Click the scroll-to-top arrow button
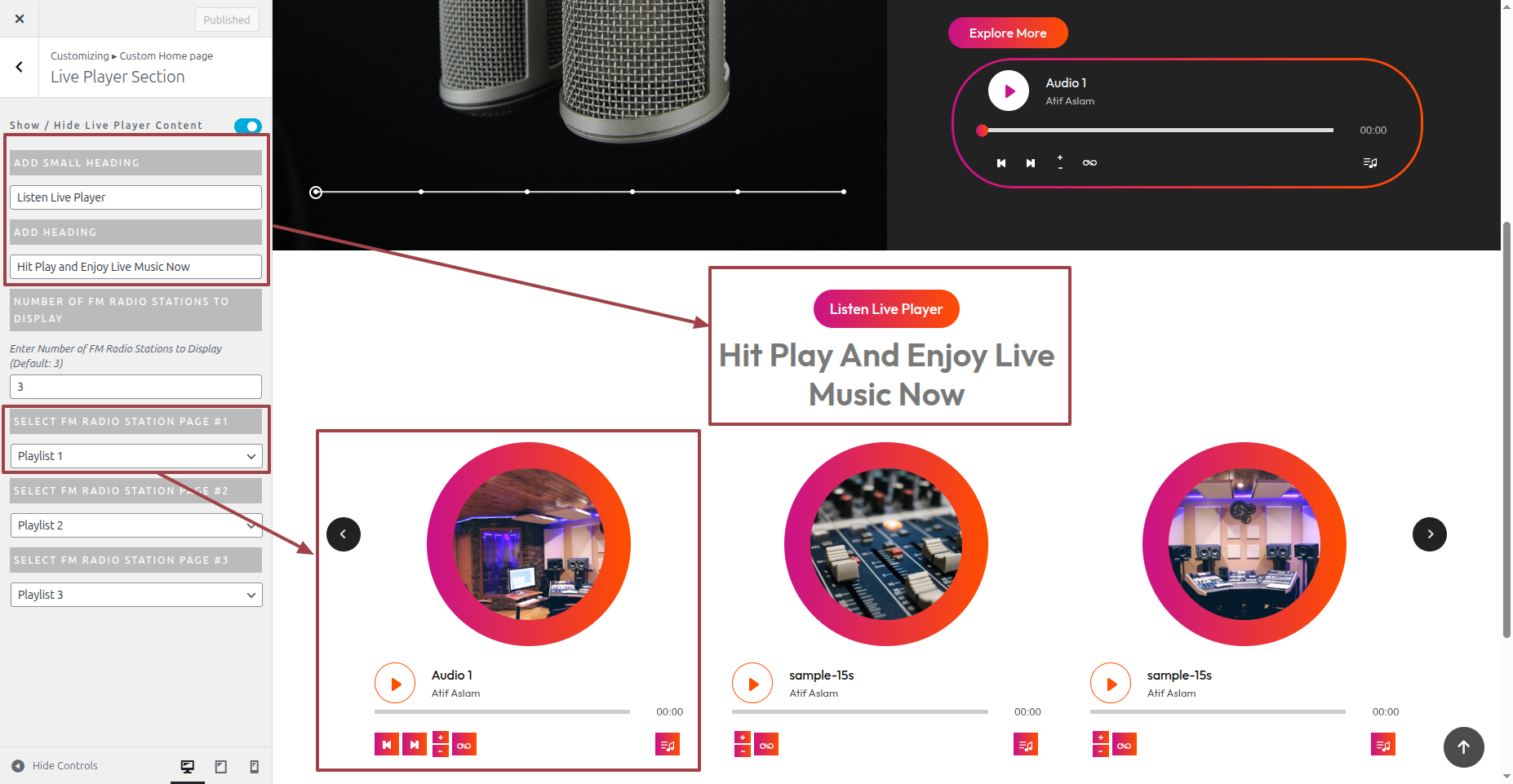The height and width of the screenshot is (784, 1513). pos(1464,747)
